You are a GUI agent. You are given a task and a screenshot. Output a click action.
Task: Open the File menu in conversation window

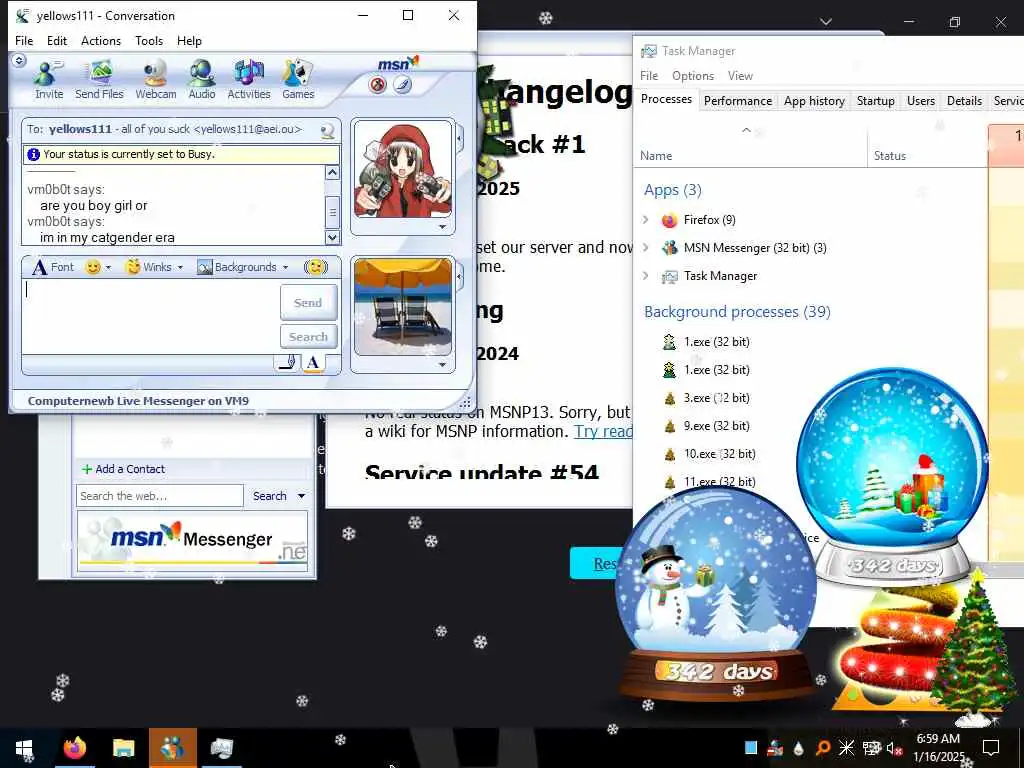pos(24,40)
